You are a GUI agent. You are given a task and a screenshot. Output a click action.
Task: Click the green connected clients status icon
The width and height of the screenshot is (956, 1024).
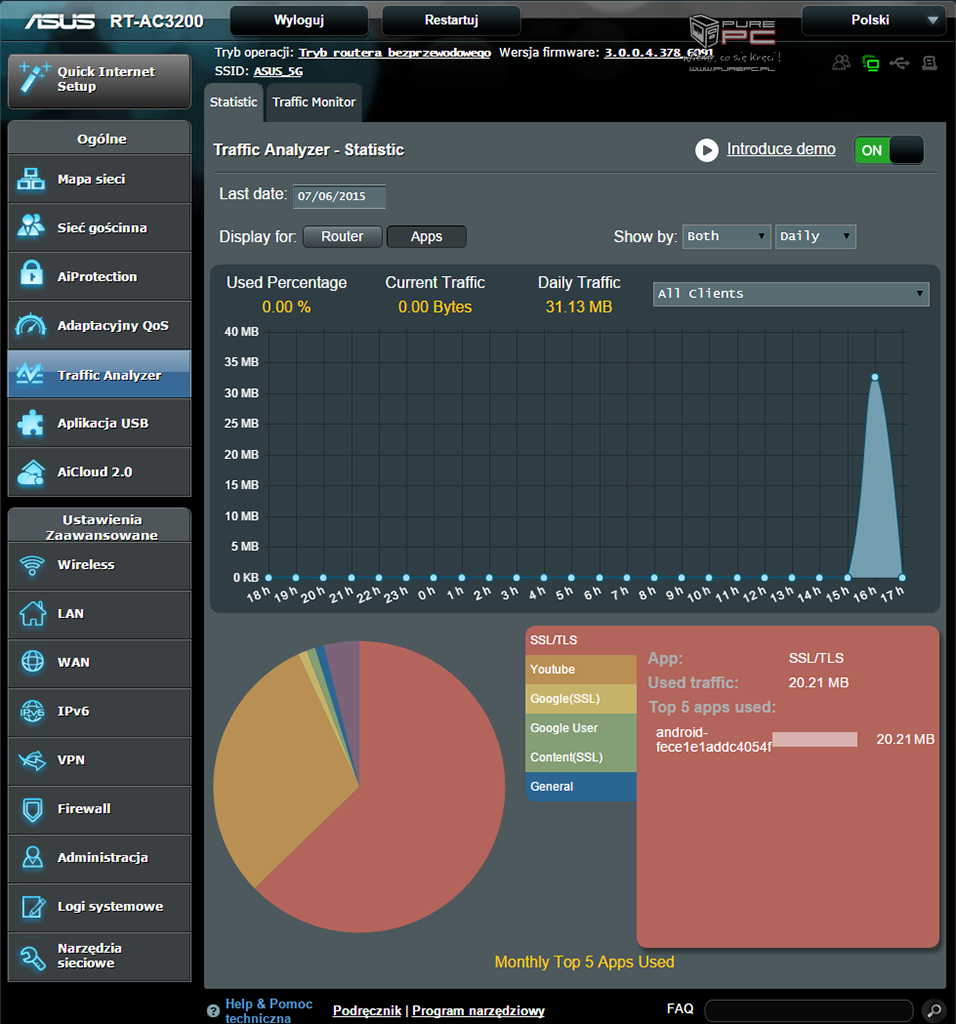pos(870,63)
